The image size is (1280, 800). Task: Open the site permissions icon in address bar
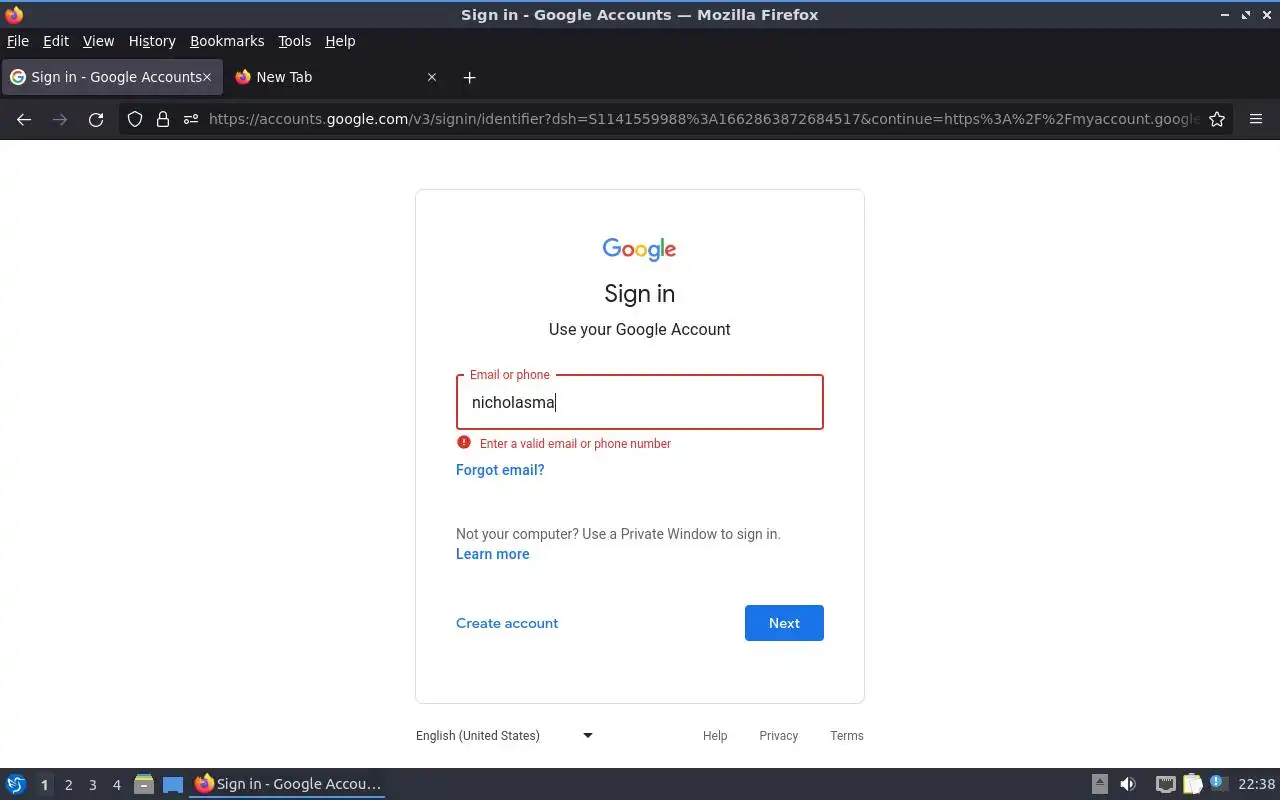pos(191,119)
